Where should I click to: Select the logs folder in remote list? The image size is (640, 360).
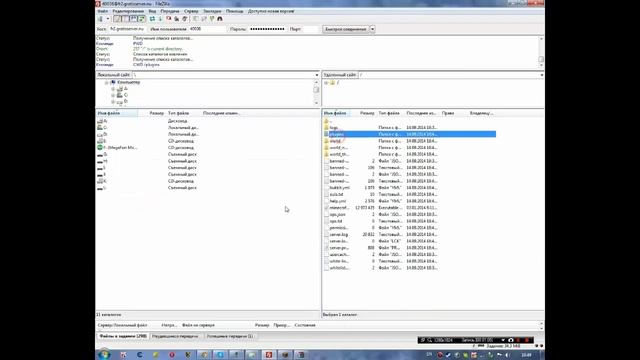pyautogui.click(x=409, y=128)
